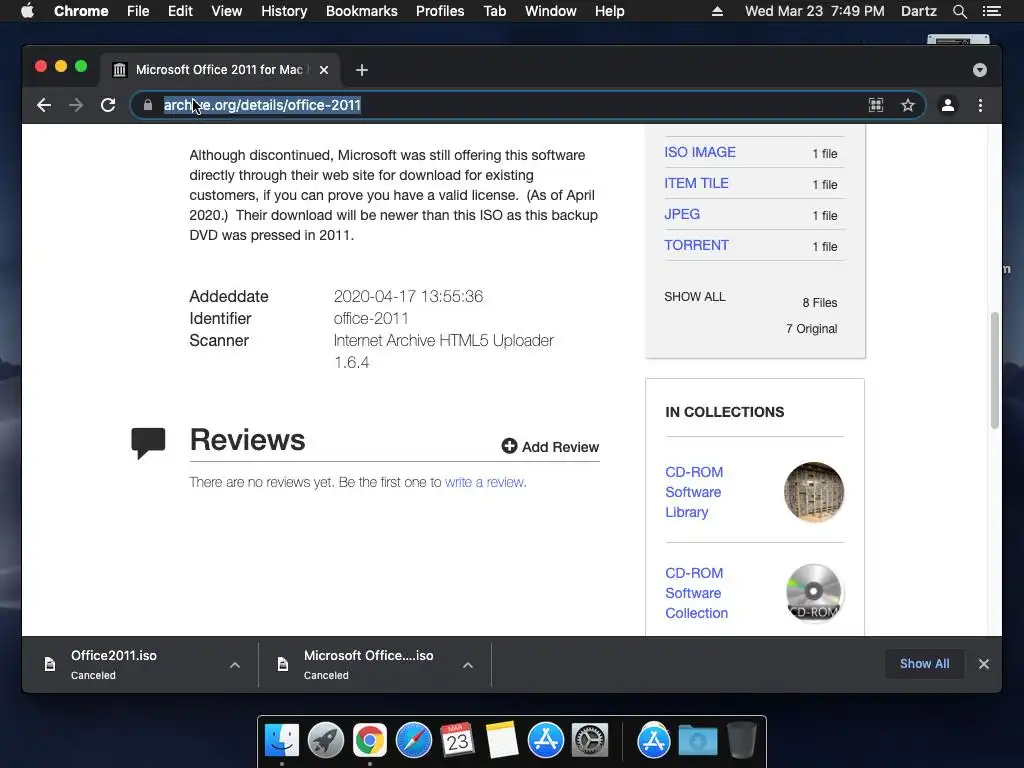Open the CD-ROM Software Collection link
The width and height of the screenshot is (1024, 768).
[x=696, y=593]
